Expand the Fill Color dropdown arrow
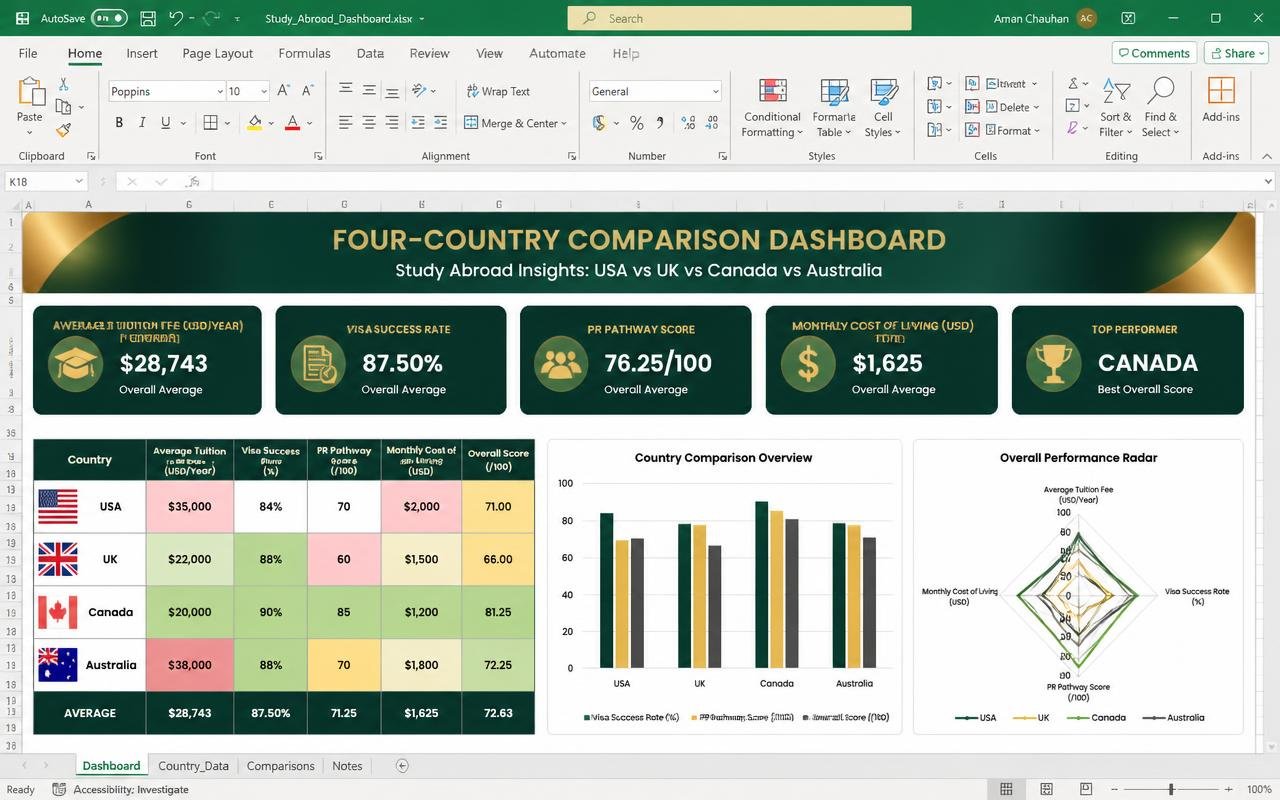This screenshot has width=1280, height=800. tap(270, 124)
